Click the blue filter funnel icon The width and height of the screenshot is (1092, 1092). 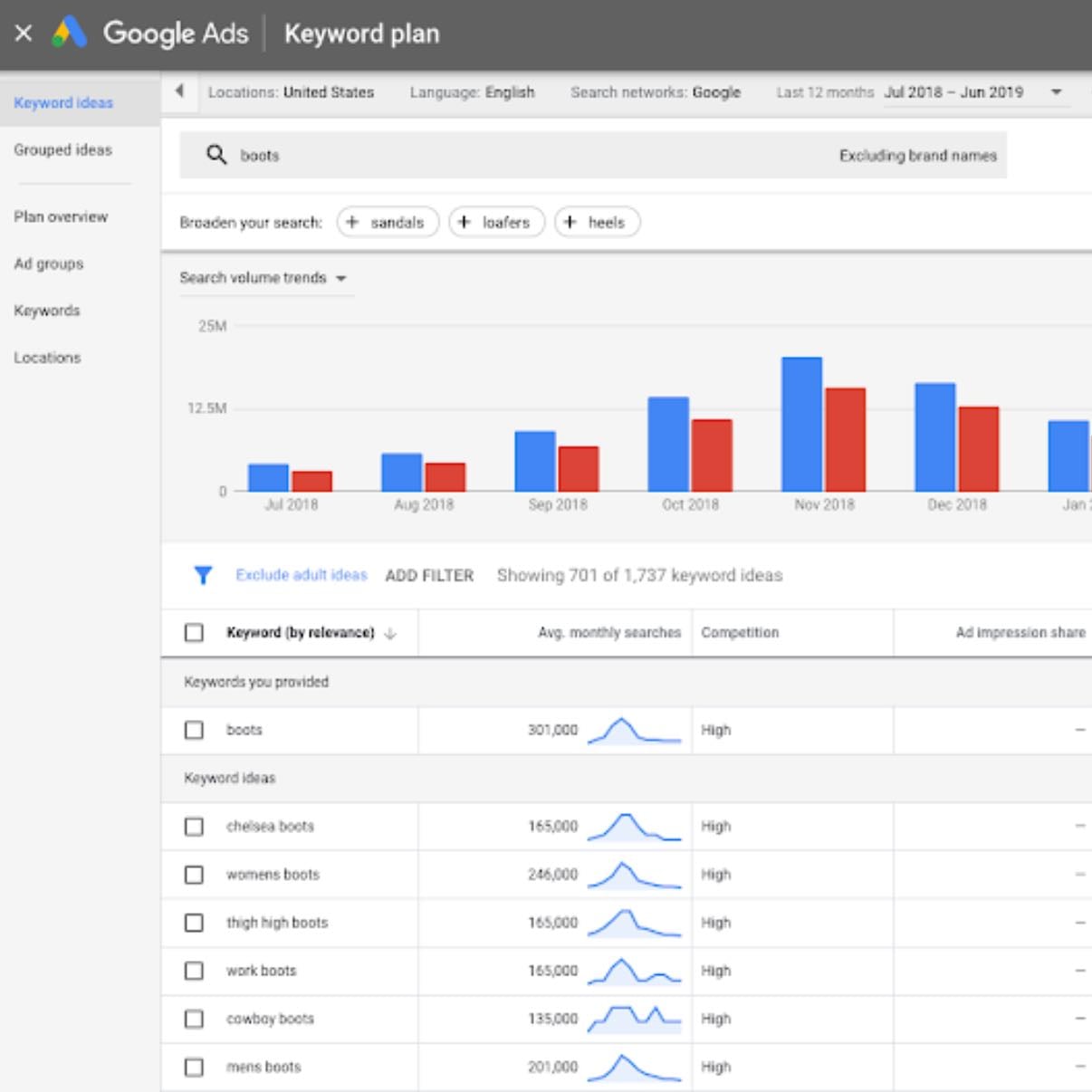(203, 575)
